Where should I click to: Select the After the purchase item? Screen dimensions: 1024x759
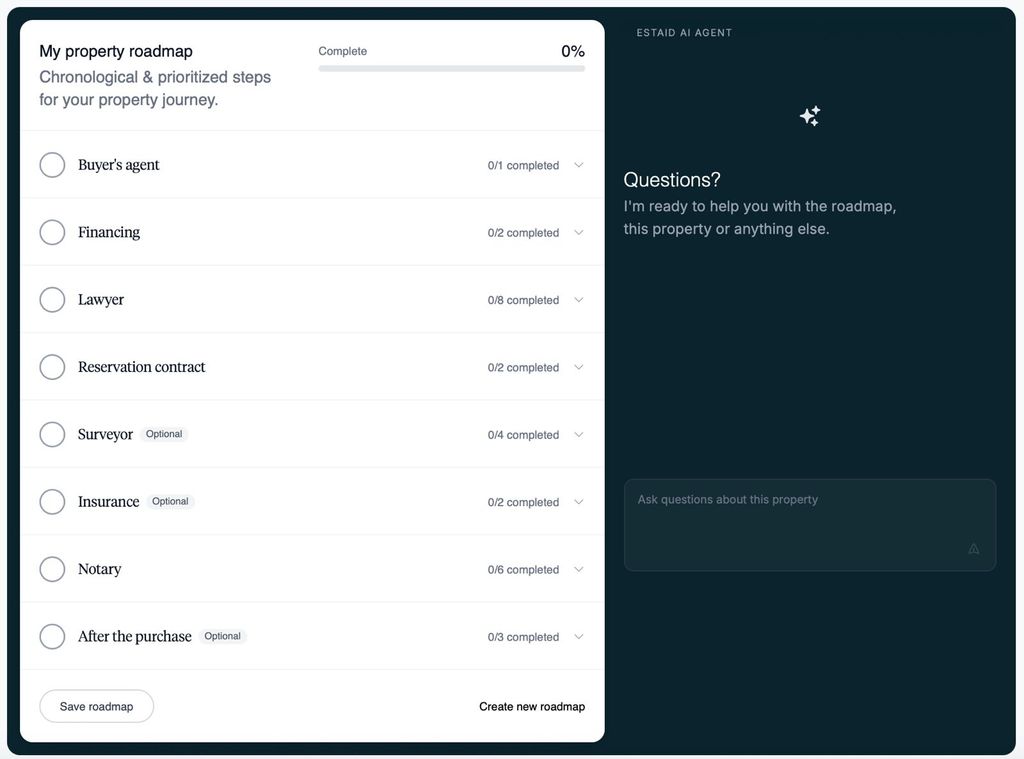[x=135, y=637]
